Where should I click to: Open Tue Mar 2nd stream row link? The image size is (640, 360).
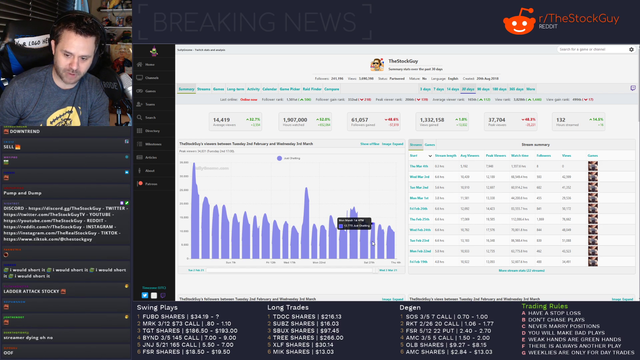(419, 188)
